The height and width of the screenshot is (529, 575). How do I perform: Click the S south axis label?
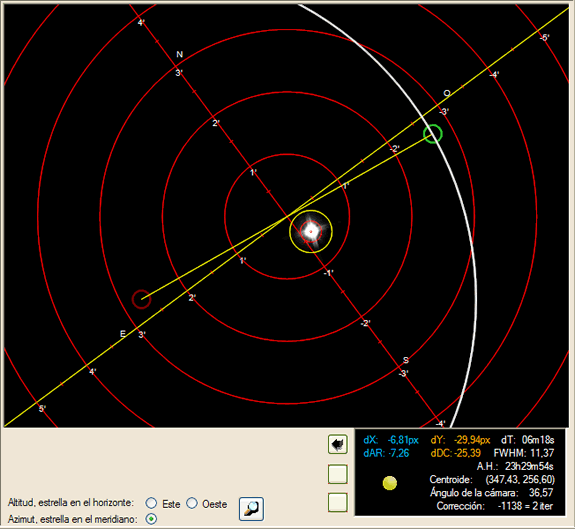(x=406, y=360)
